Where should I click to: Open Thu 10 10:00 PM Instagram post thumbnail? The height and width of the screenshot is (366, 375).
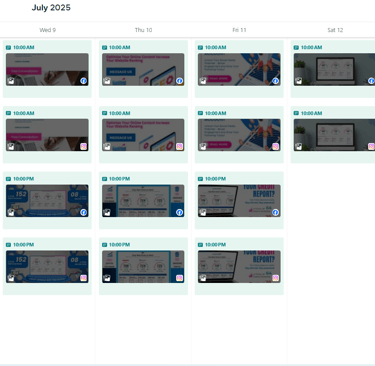pos(143,267)
